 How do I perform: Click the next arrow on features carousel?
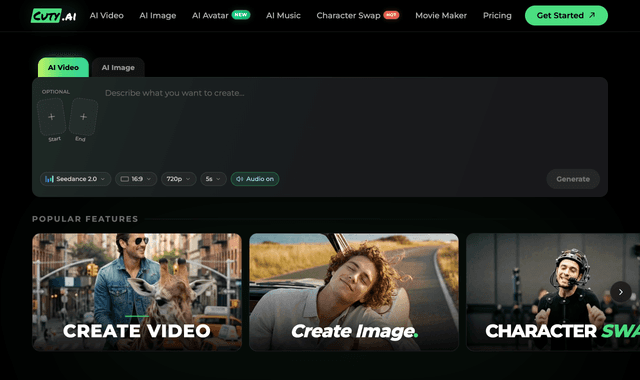pyautogui.click(x=621, y=292)
